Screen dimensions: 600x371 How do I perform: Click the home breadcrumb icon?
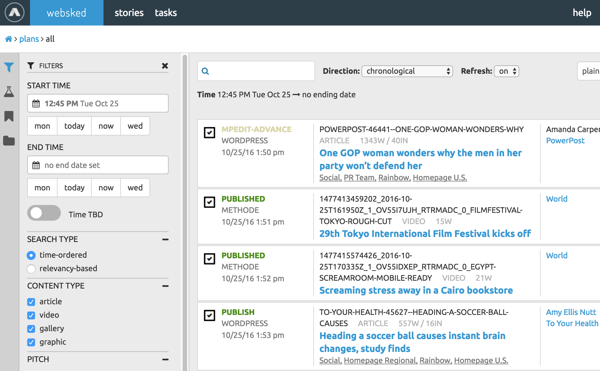(x=8, y=39)
